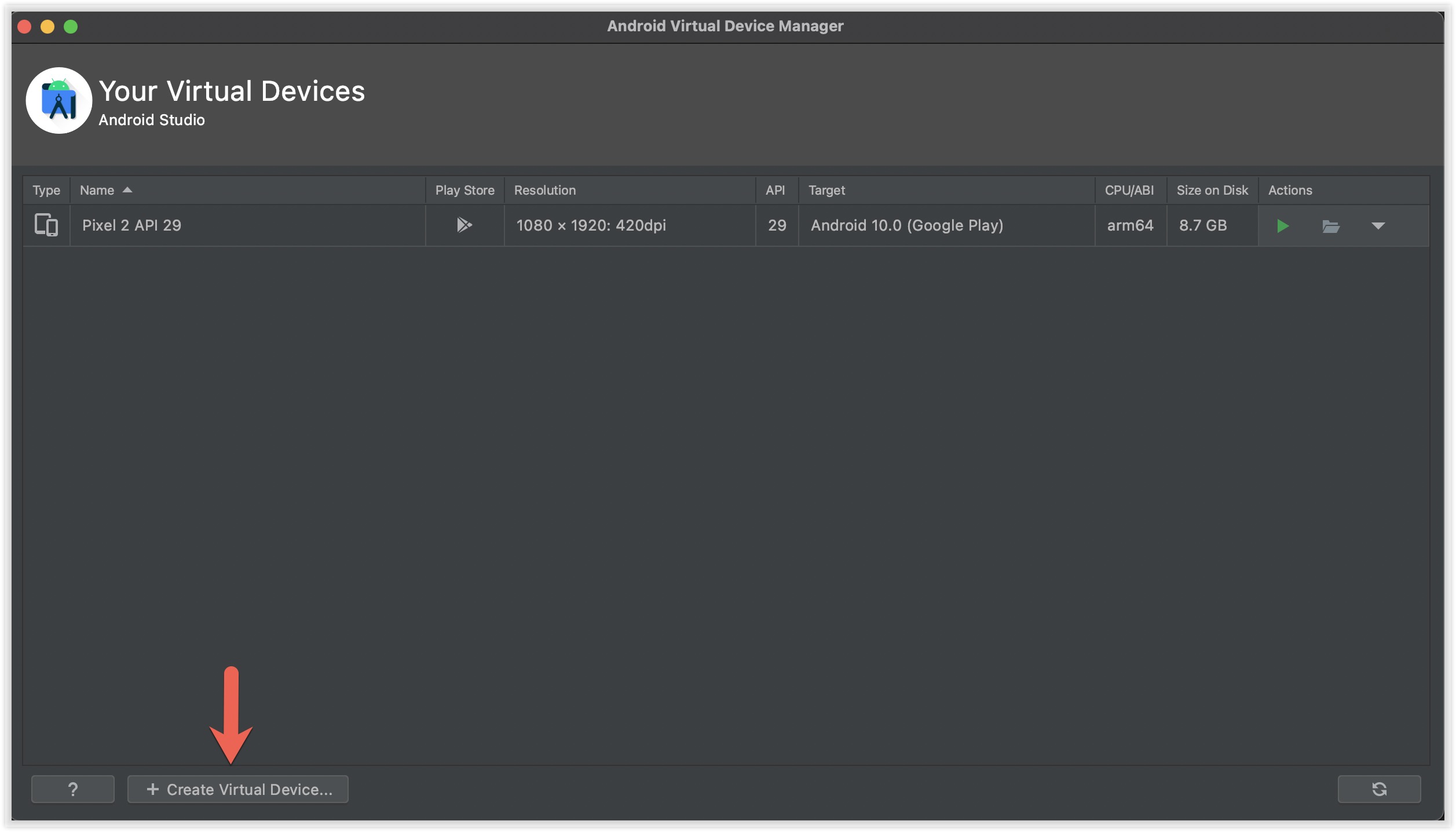Click the Play Store column header
The image size is (1456, 832).
(x=464, y=190)
